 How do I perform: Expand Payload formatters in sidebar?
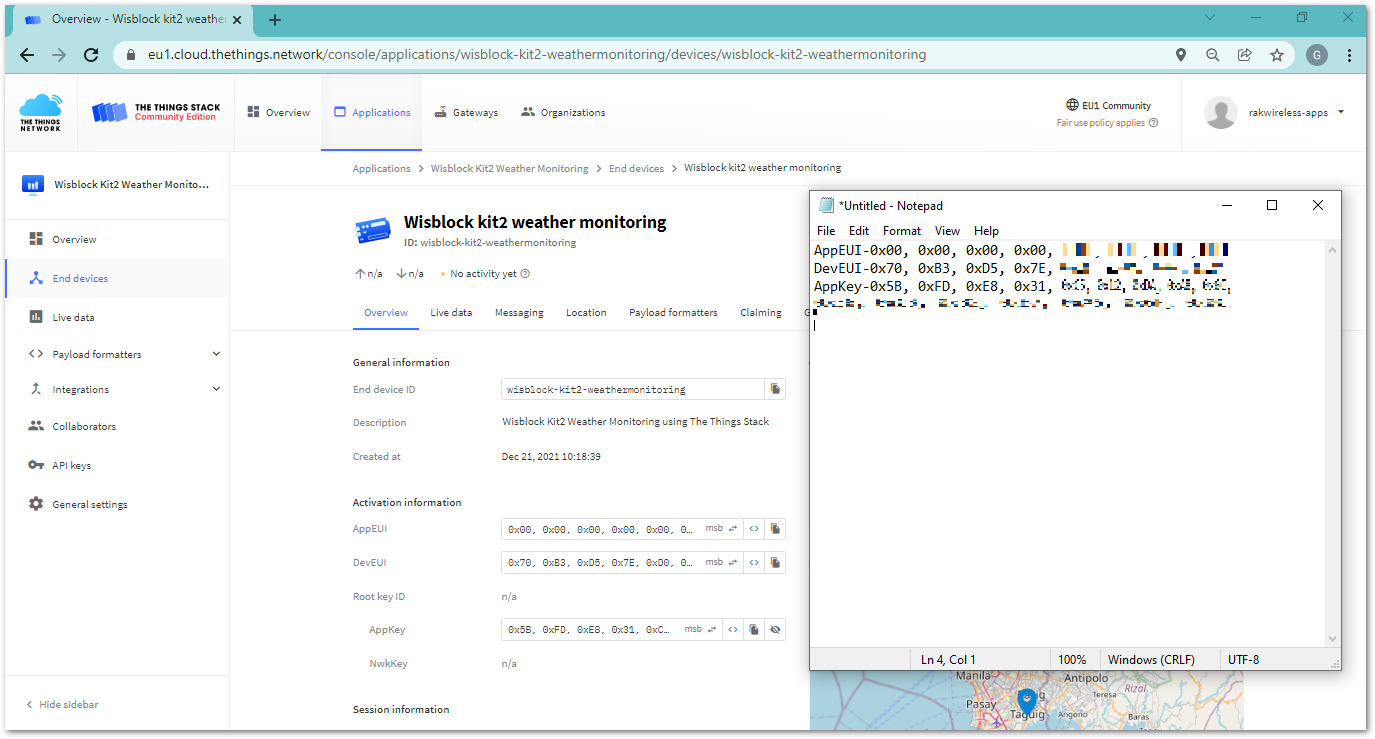click(x=216, y=354)
